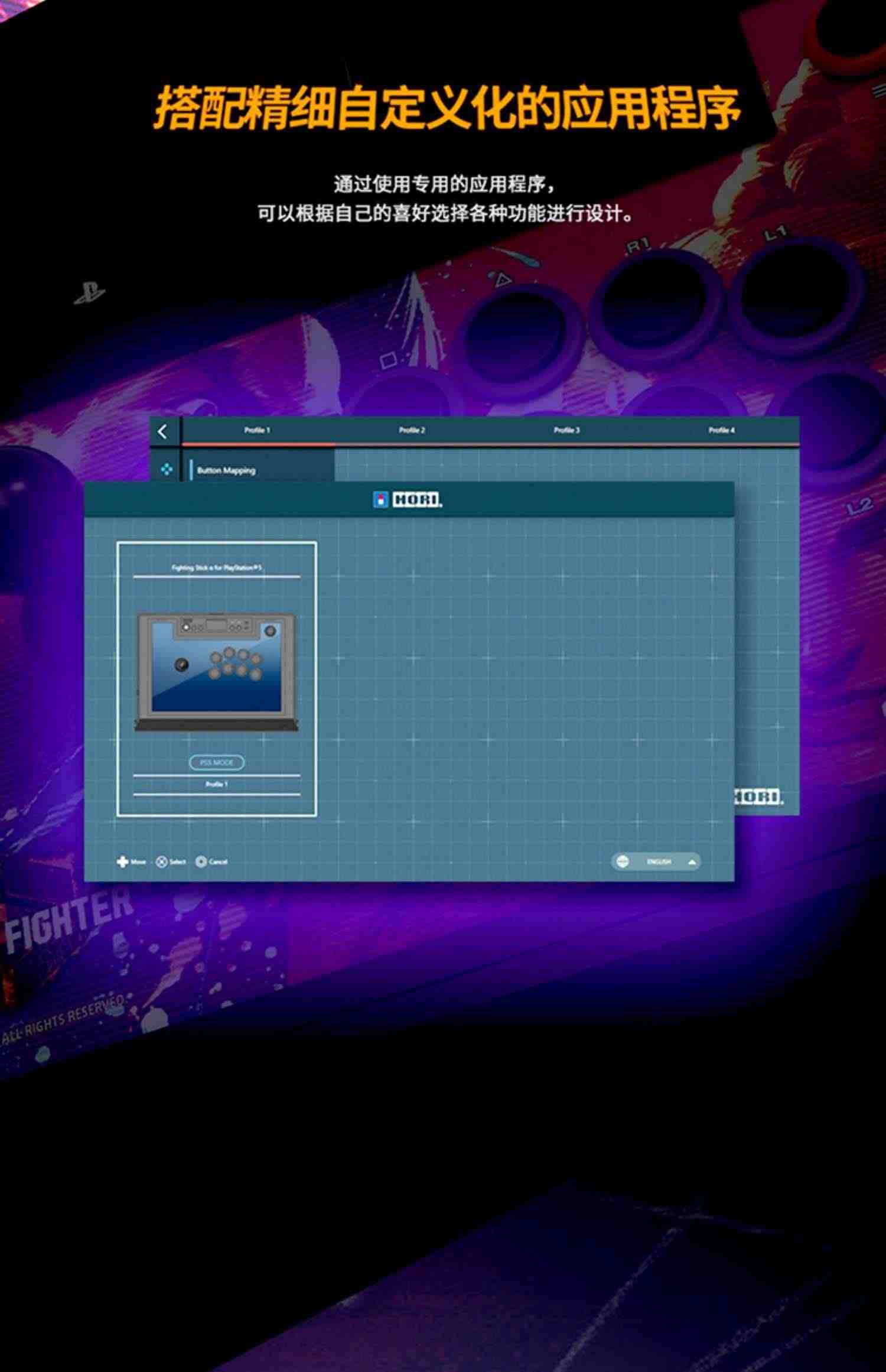Select the fighting stick device image
Image resolution: width=886 pixels, height=1372 pixels.
(217, 672)
